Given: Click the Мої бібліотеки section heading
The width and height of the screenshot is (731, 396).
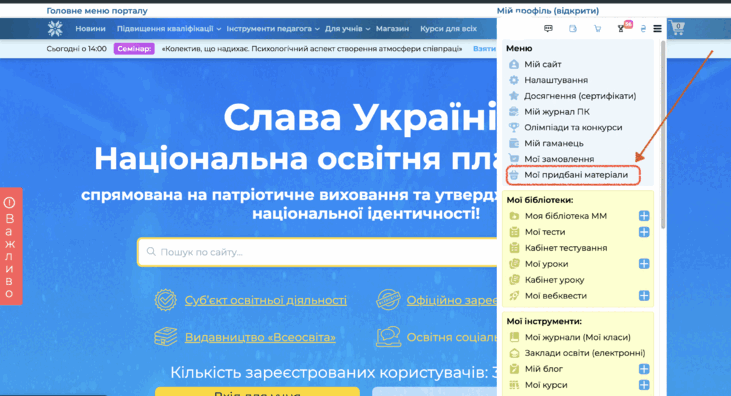Looking at the screenshot, I should [540, 200].
